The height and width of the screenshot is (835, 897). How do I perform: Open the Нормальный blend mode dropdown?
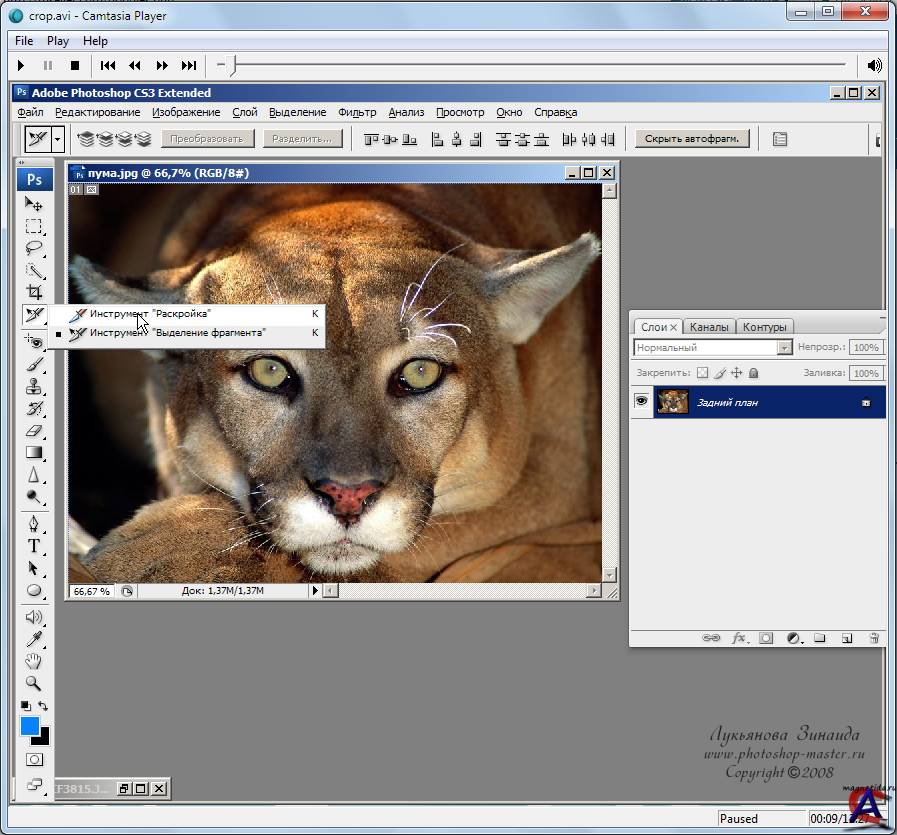pyautogui.click(x=784, y=348)
